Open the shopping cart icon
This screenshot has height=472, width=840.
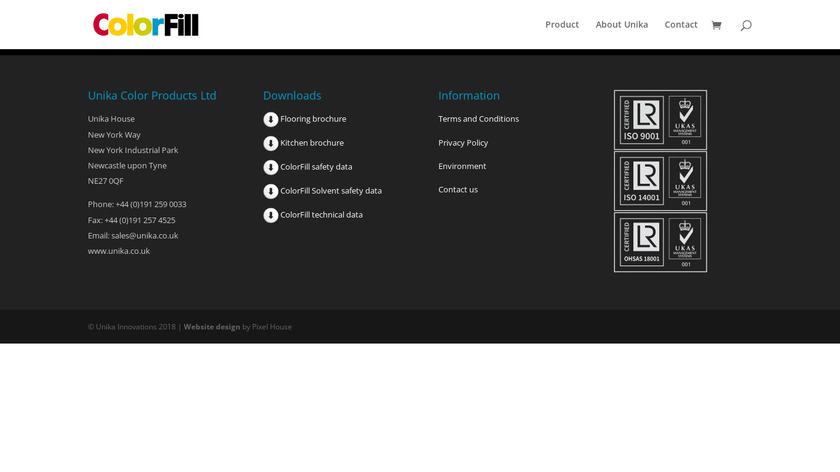coord(716,25)
